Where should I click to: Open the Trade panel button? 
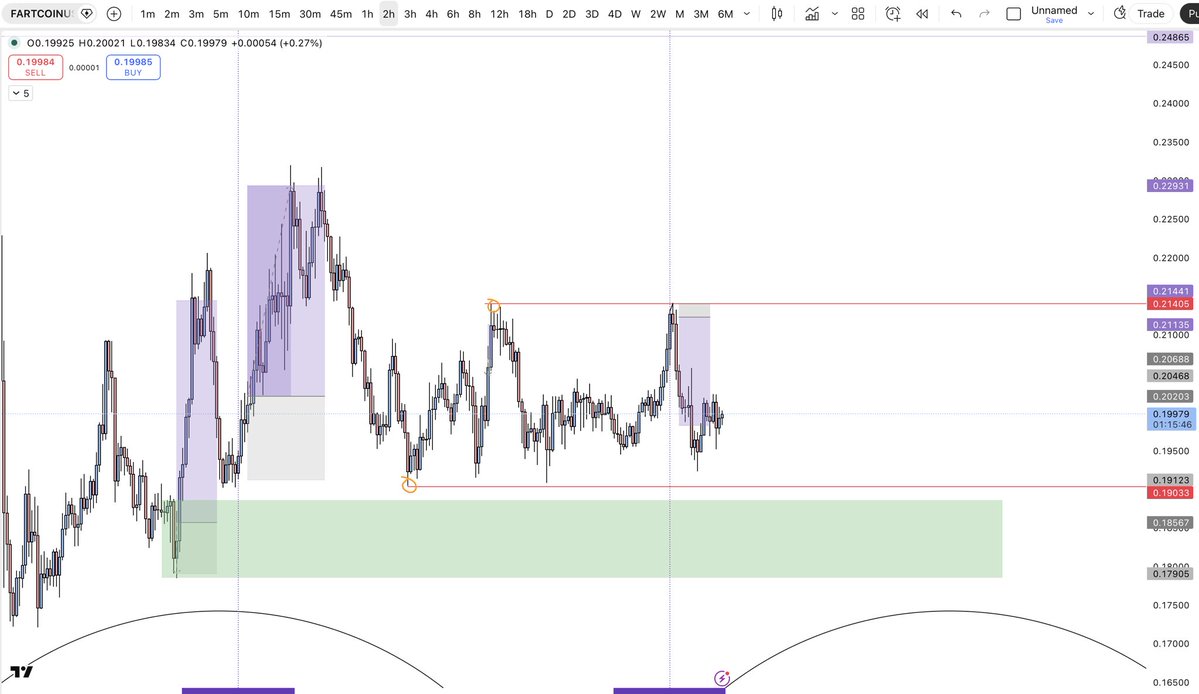coord(1150,14)
